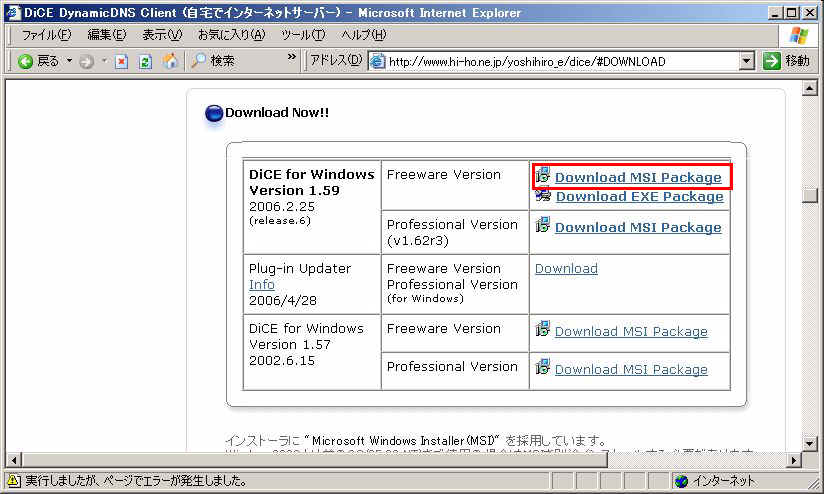
Task: Click the warning icon in the status bar
Action: (x=13, y=480)
